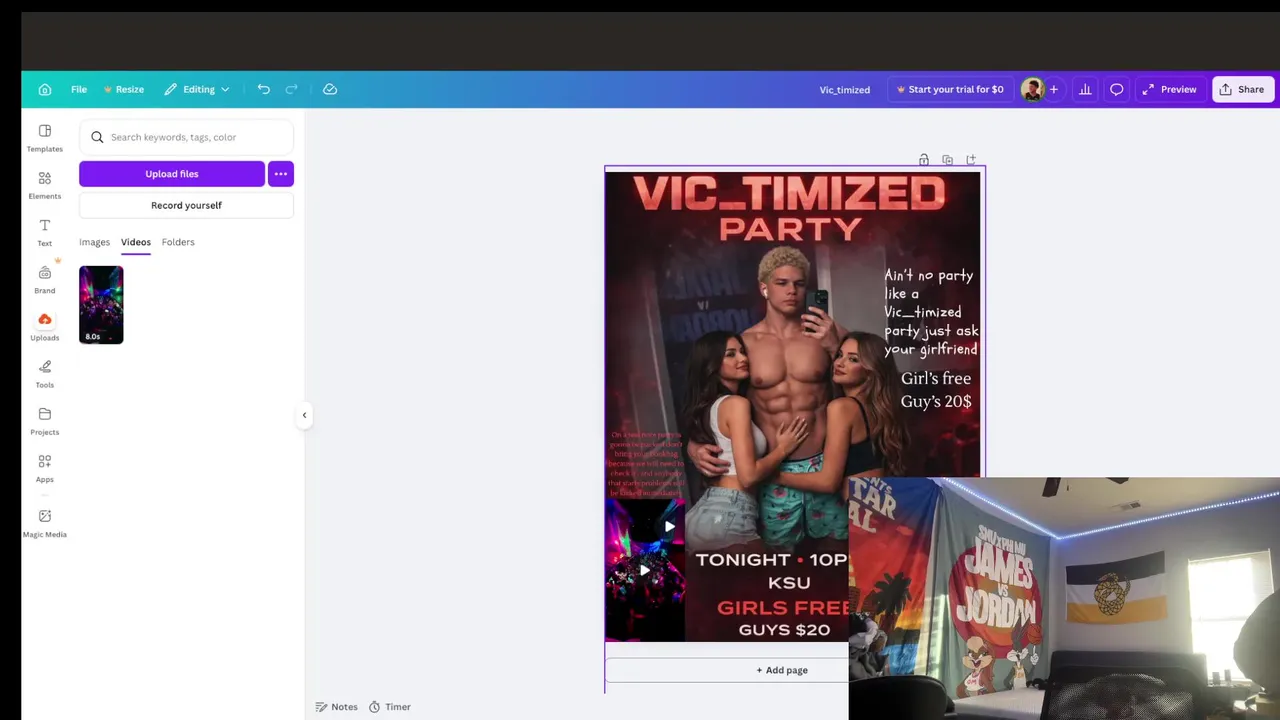Image resolution: width=1280 pixels, height=720 pixels.
Task: Select the "TONIGHT • 10P" text
Action: click(x=772, y=560)
